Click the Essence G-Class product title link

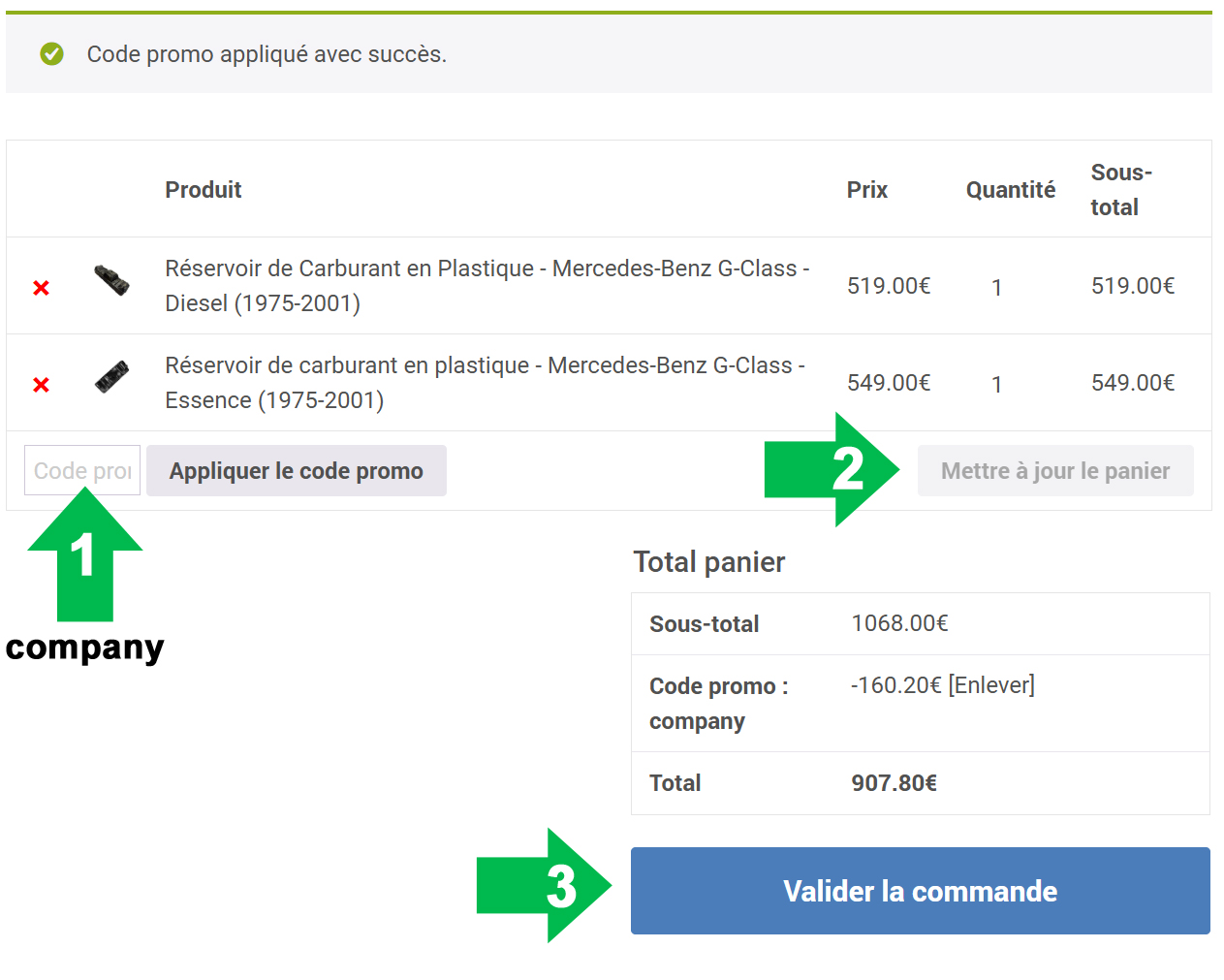[x=485, y=382]
